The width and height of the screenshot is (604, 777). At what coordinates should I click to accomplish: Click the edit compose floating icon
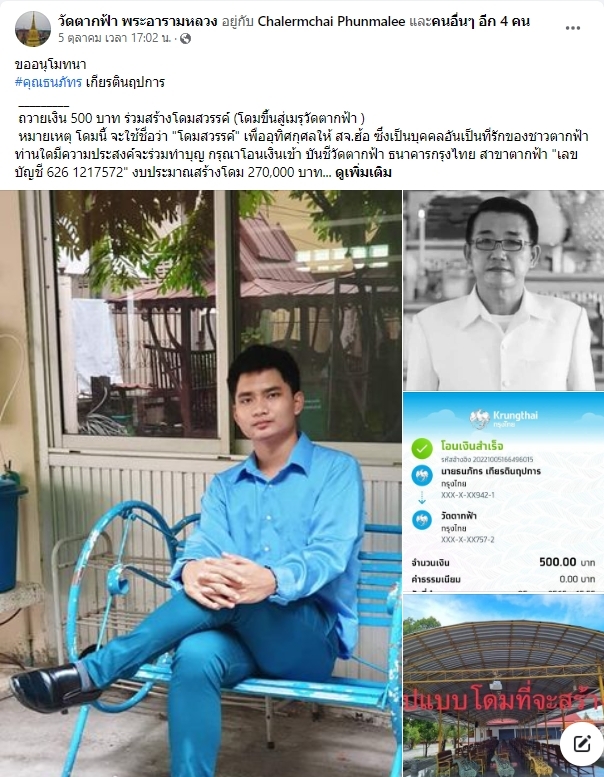coord(582,744)
